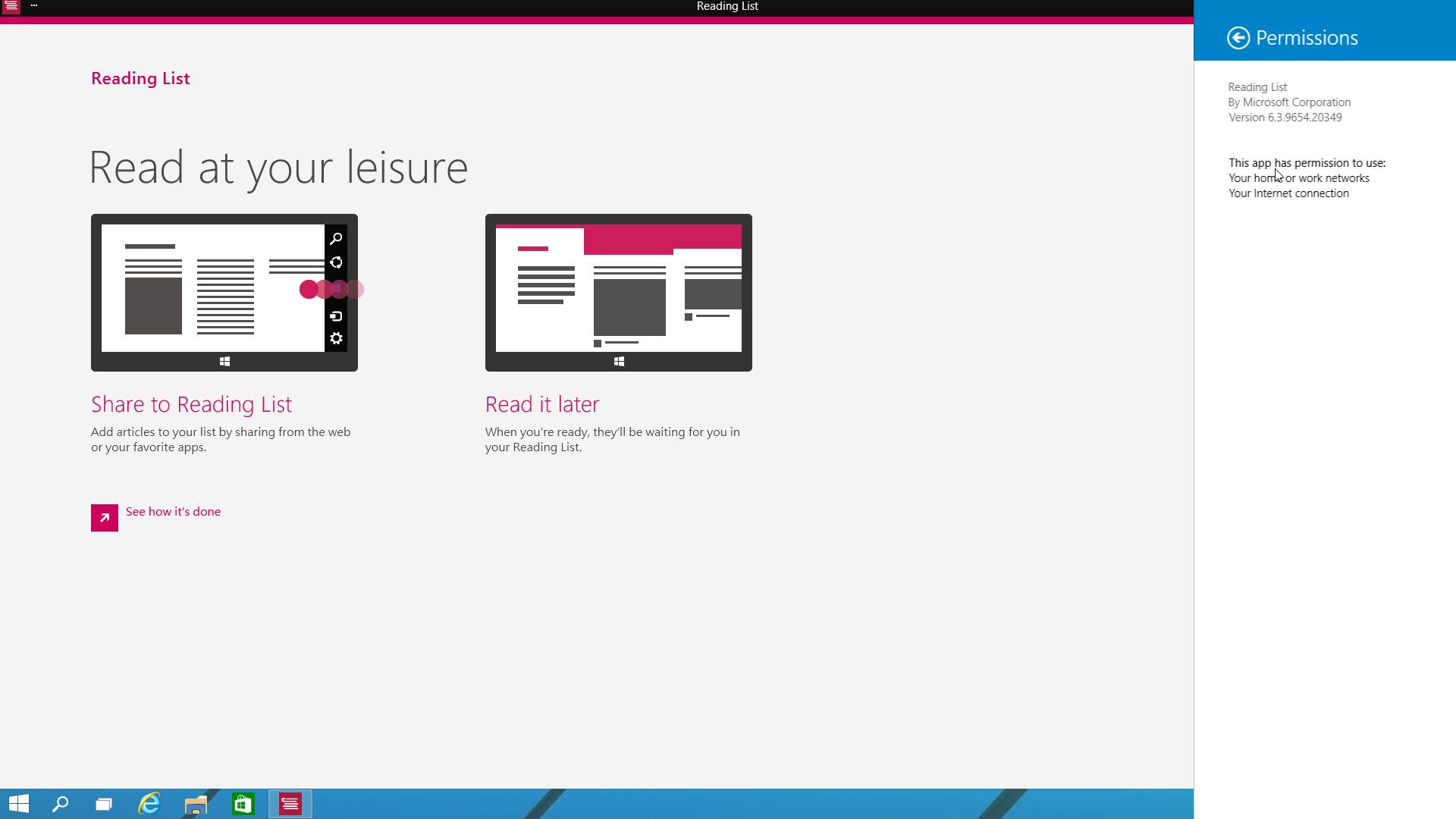This screenshot has width=1456, height=819.
Task: Click the Permissions panel title
Action: pos(1307,38)
